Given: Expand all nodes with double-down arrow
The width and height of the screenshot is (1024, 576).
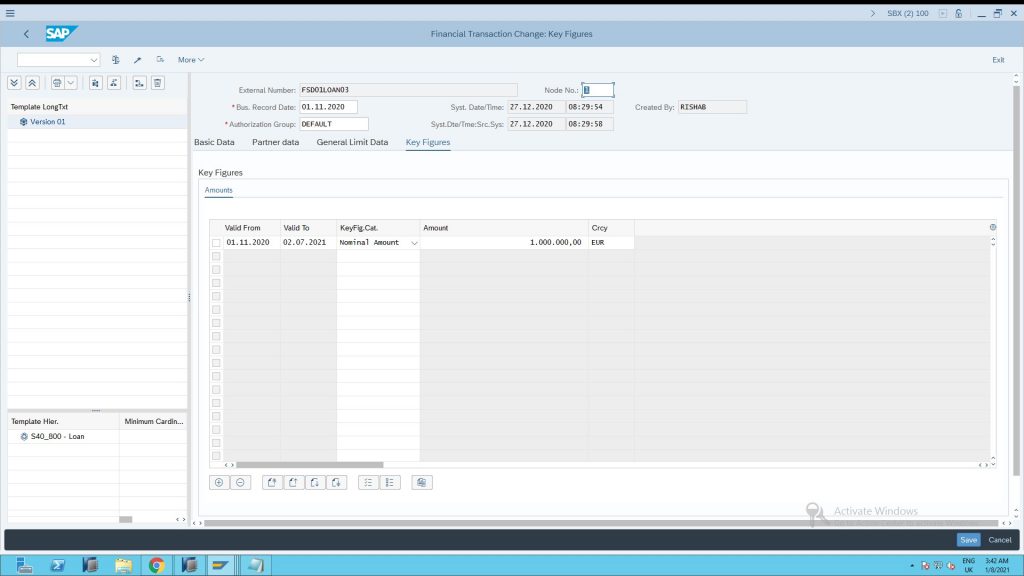Looking at the screenshot, I should point(14,83).
